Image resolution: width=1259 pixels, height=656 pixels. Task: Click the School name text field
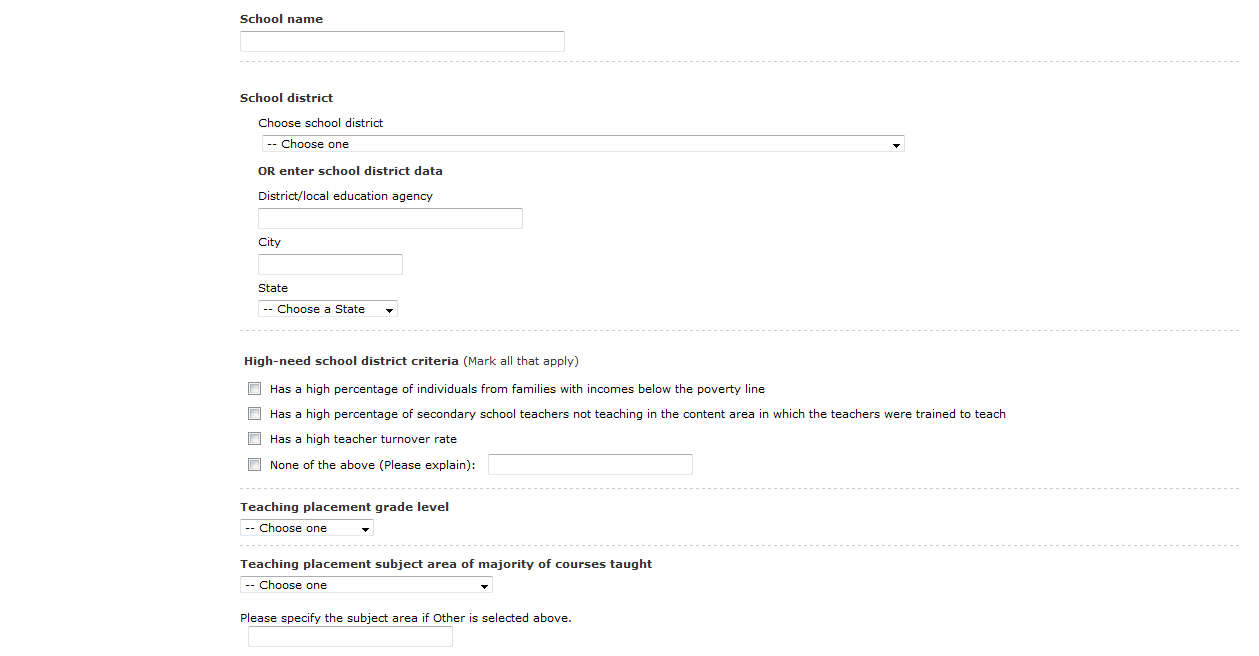[x=402, y=41]
